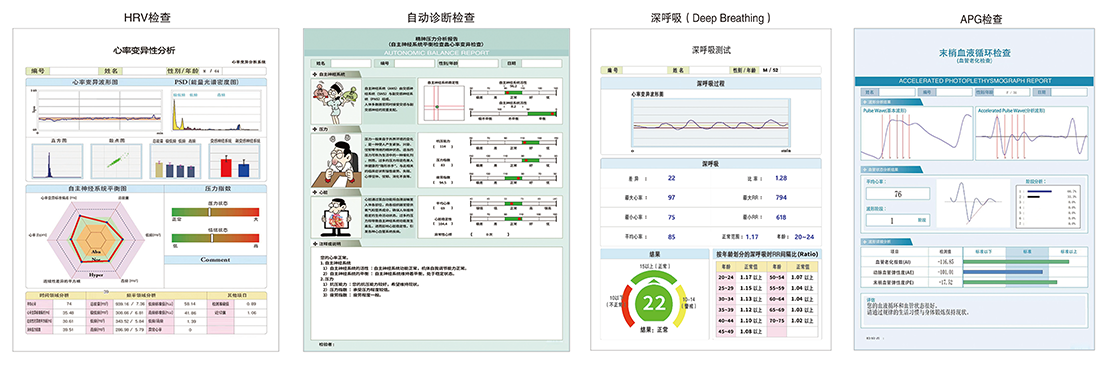Click the 最小心率 value 75
The width and height of the screenshot is (1108, 365).
click(x=671, y=217)
